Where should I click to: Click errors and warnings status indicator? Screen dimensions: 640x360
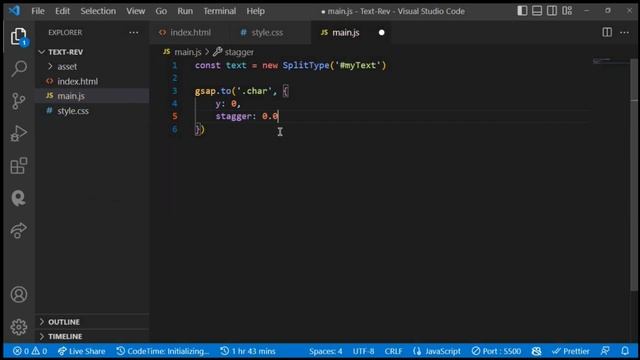tap(30, 351)
